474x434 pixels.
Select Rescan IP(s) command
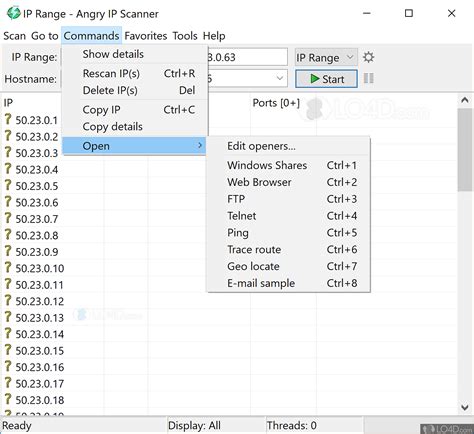[x=135, y=73]
